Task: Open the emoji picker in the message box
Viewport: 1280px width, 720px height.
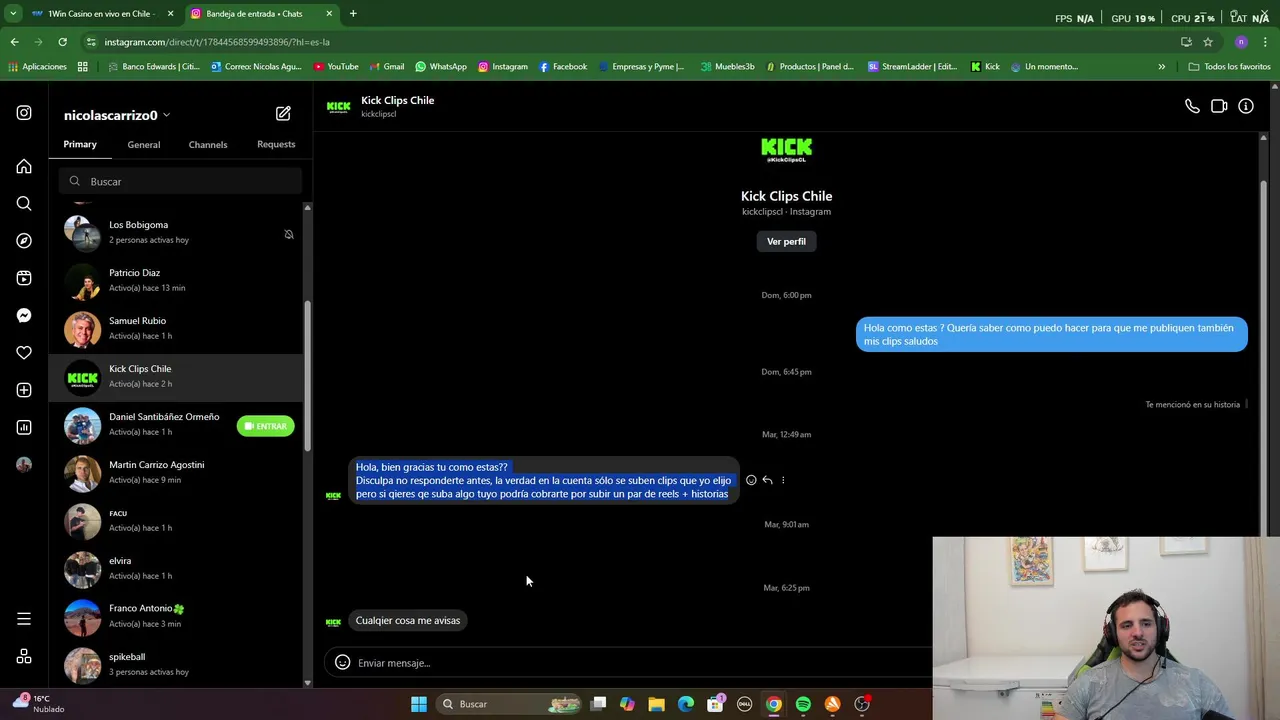Action: [x=342, y=662]
